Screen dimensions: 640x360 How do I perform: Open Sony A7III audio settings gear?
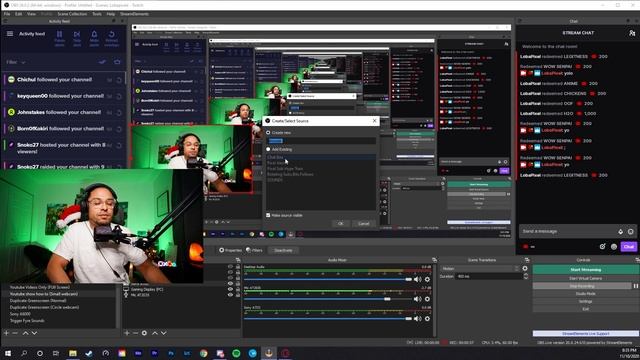point(427,319)
